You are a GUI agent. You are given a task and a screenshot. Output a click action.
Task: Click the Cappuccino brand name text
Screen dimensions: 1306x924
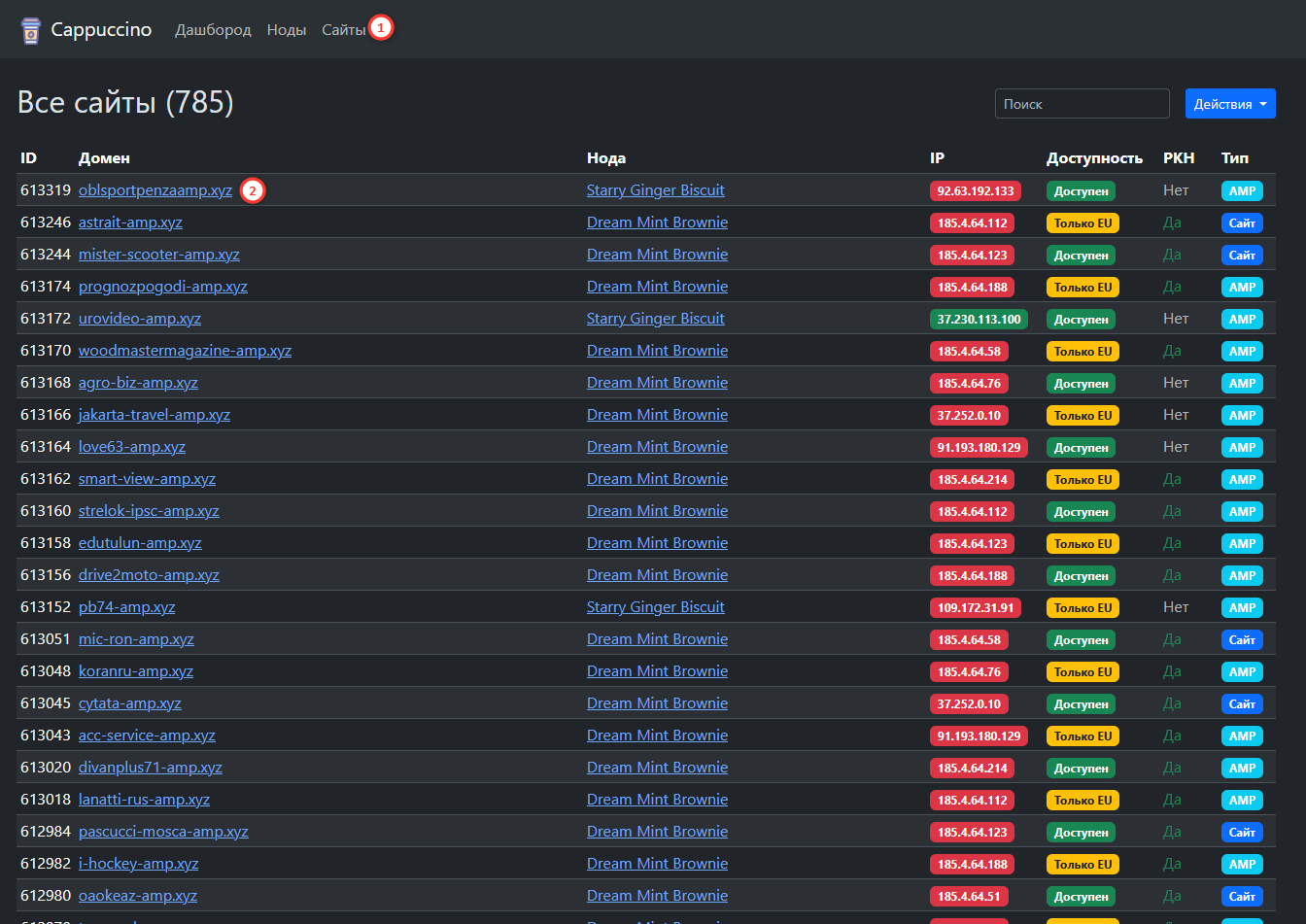(x=101, y=30)
